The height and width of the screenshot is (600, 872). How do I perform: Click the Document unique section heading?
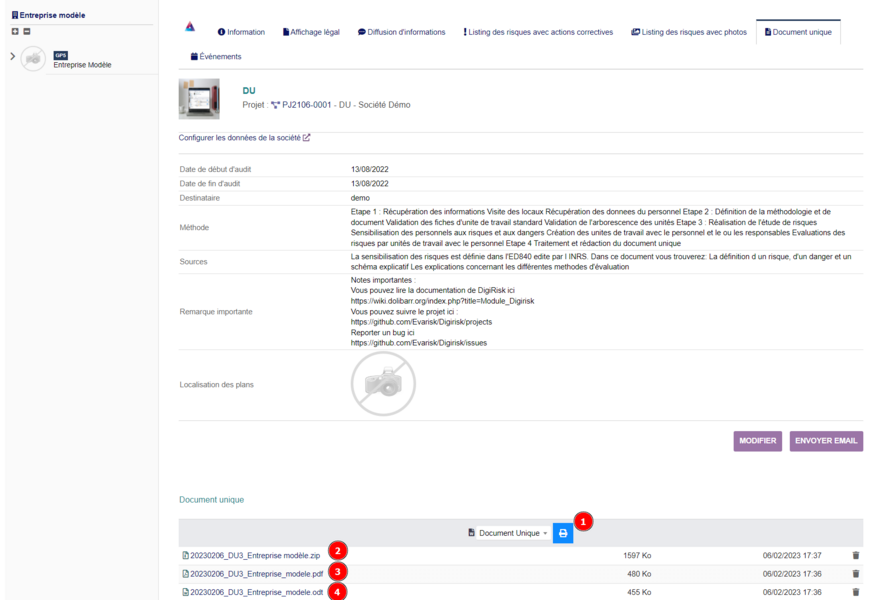(x=211, y=500)
